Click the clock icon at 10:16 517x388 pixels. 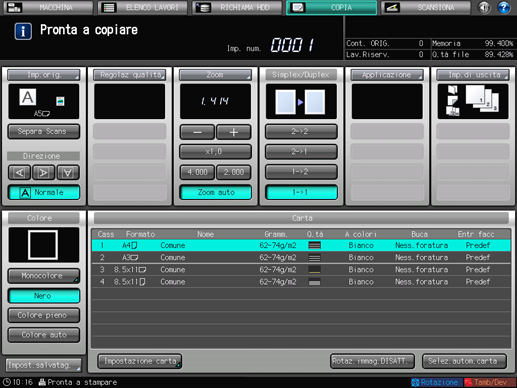click(x=7, y=382)
